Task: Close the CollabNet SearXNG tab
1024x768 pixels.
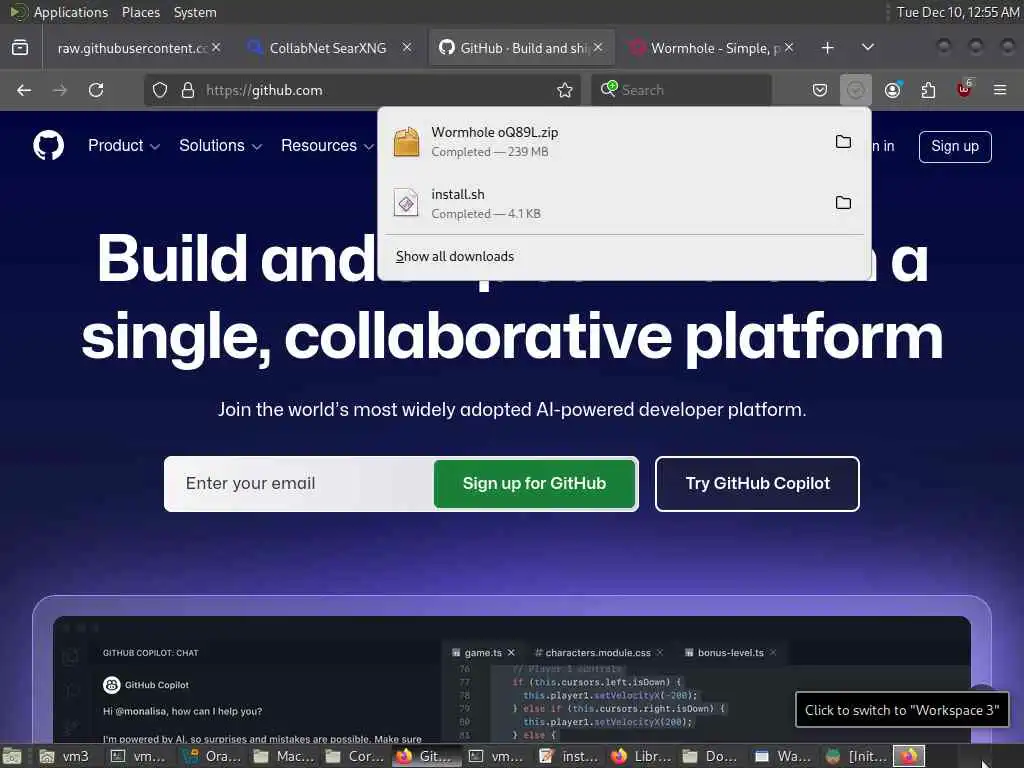Action: [407, 48]
